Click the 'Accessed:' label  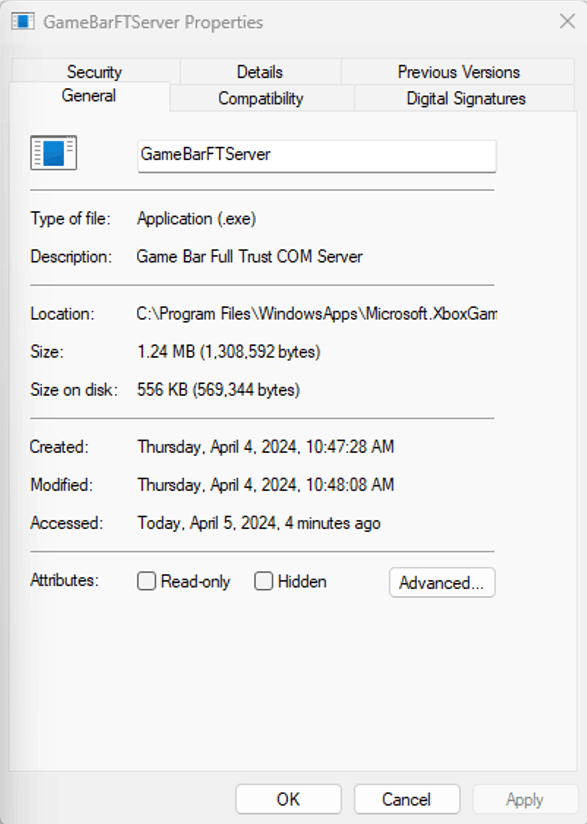click(x=66, y=523)
